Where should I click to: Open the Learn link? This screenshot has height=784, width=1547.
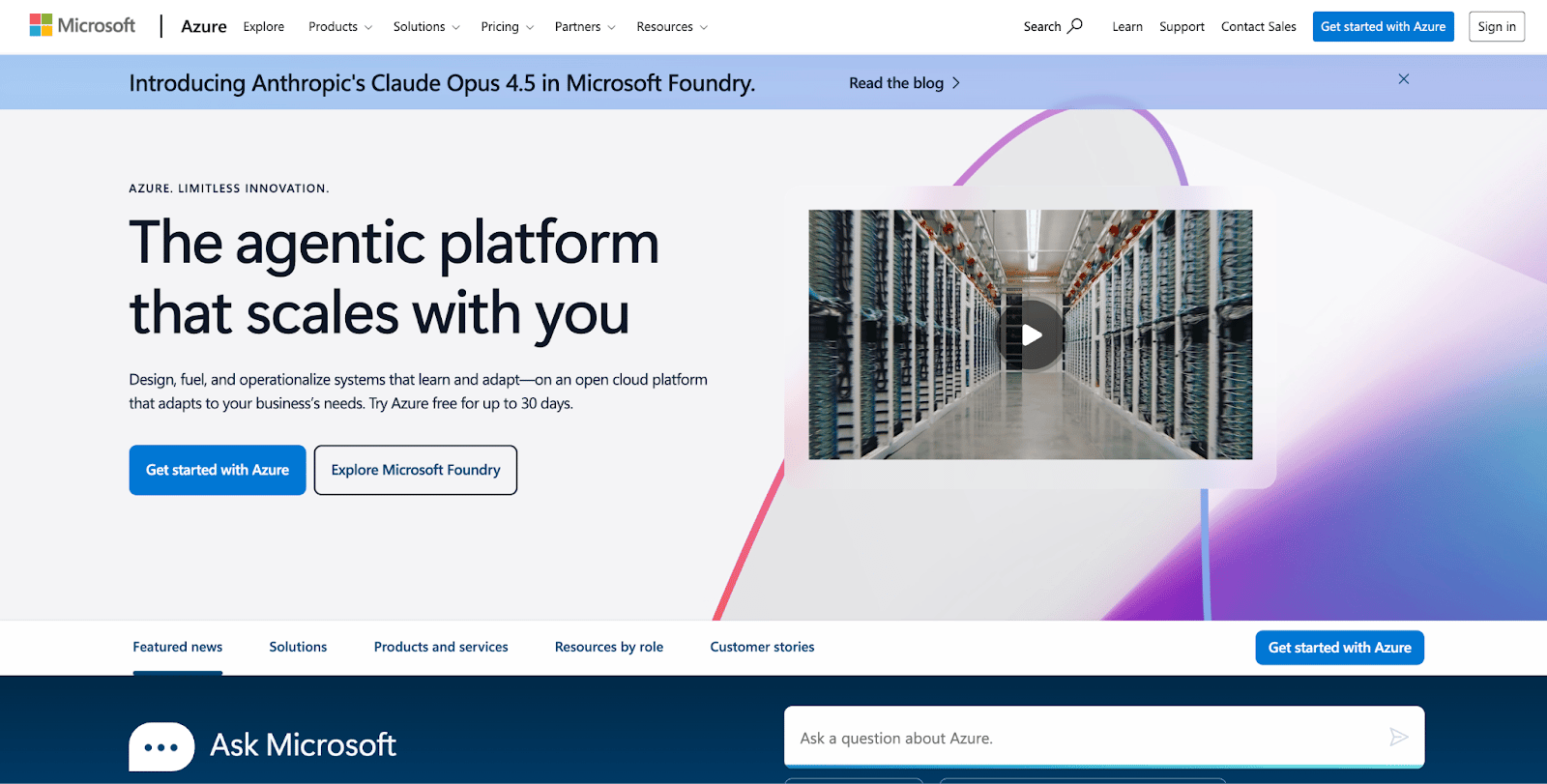coord(1127,27)
